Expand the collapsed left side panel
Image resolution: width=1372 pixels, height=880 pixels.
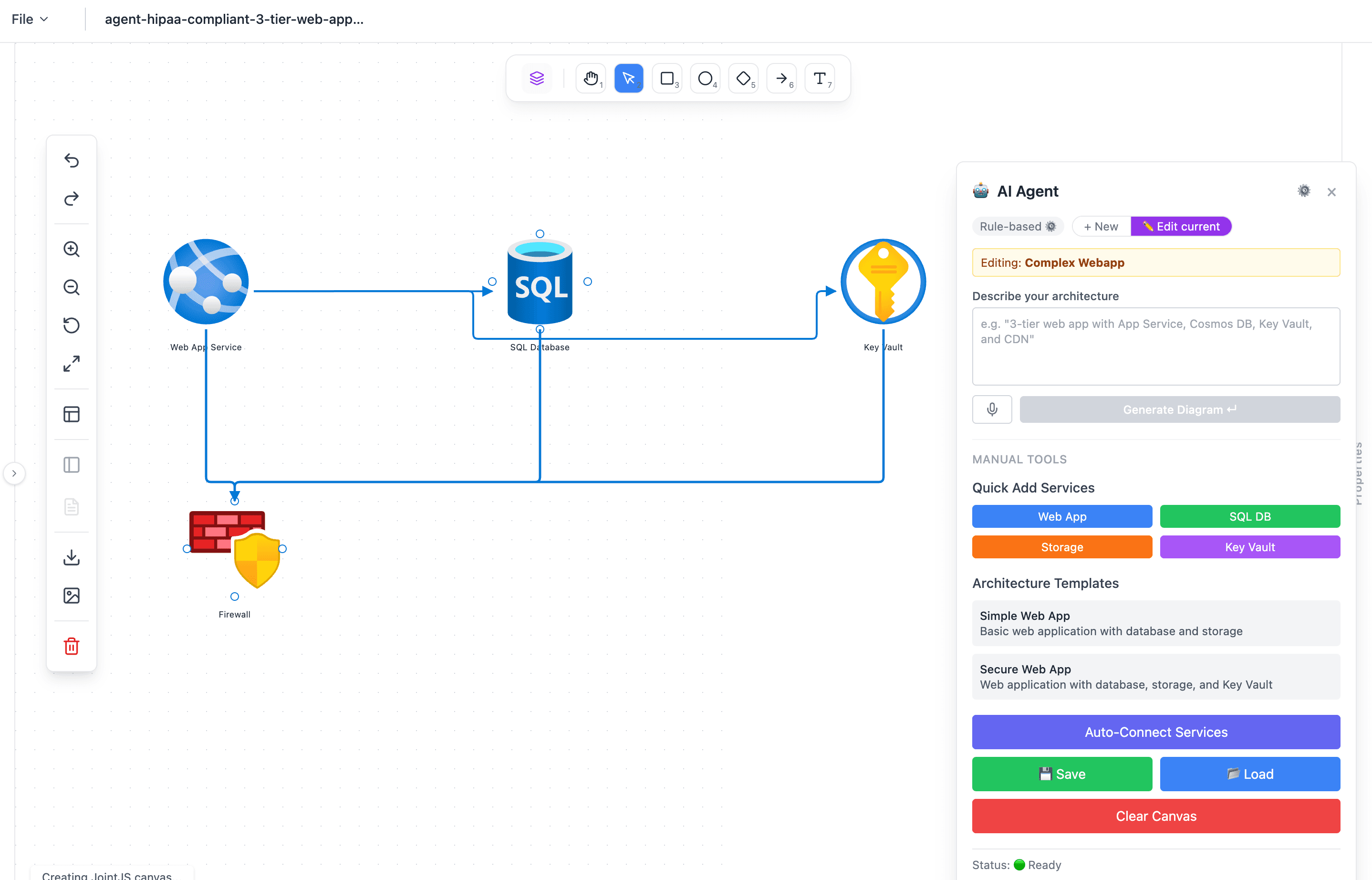point(14,473)
